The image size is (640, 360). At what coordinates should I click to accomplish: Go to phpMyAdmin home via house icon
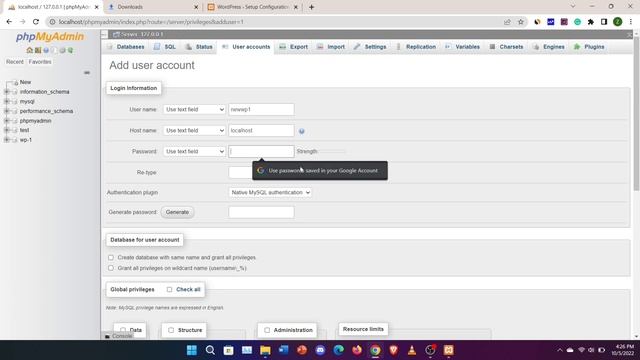29,50
